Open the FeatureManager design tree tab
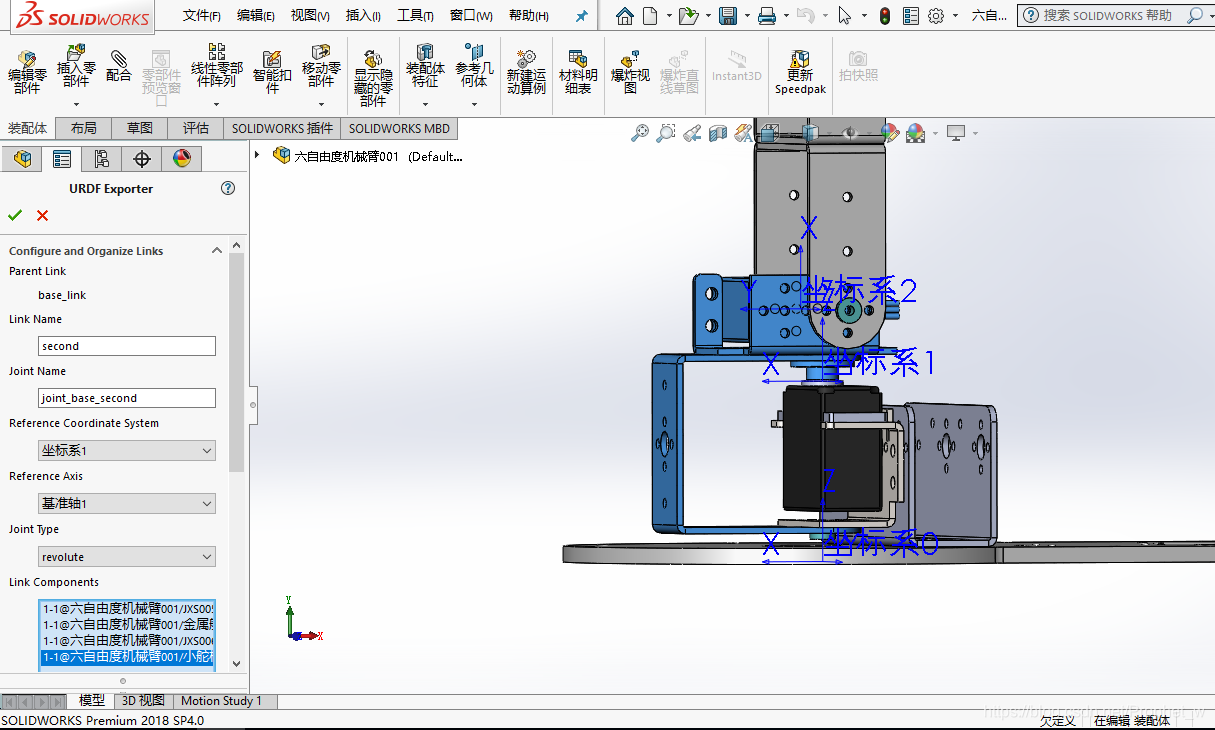1215x730 pixels. 22,158
